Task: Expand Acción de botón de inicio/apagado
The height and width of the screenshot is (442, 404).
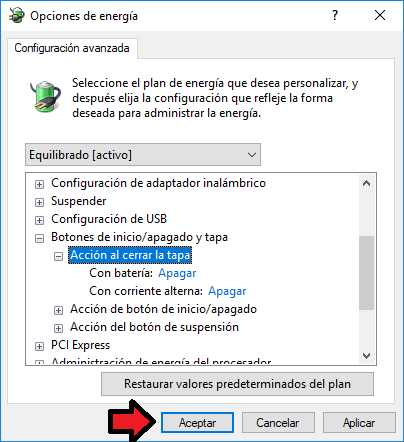Action: pyautogui.click(x=58, y=310)
